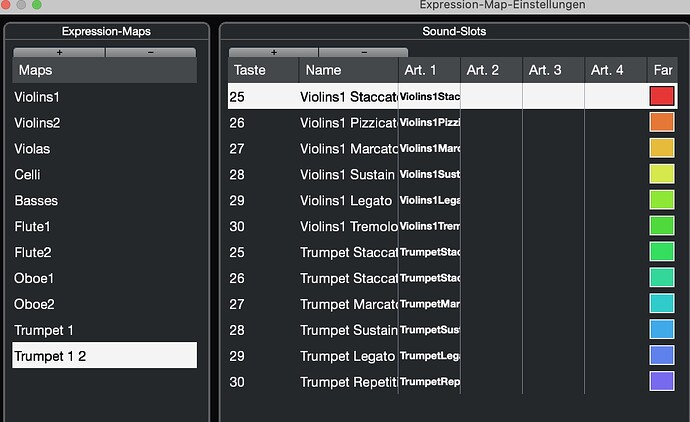Click plus button above Expression-Maps list

[59, 52]
